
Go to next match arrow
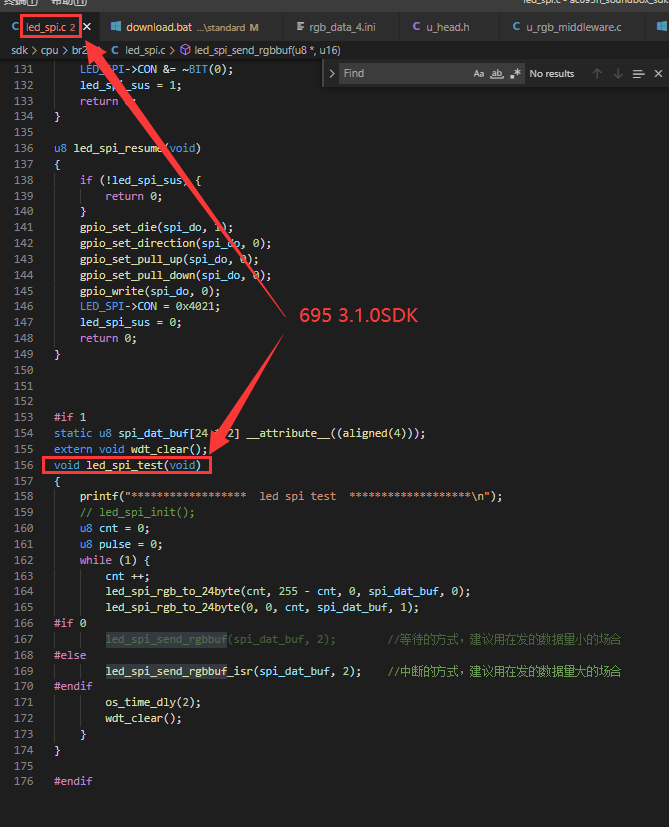pyautogui.click(x=618, y=73)
